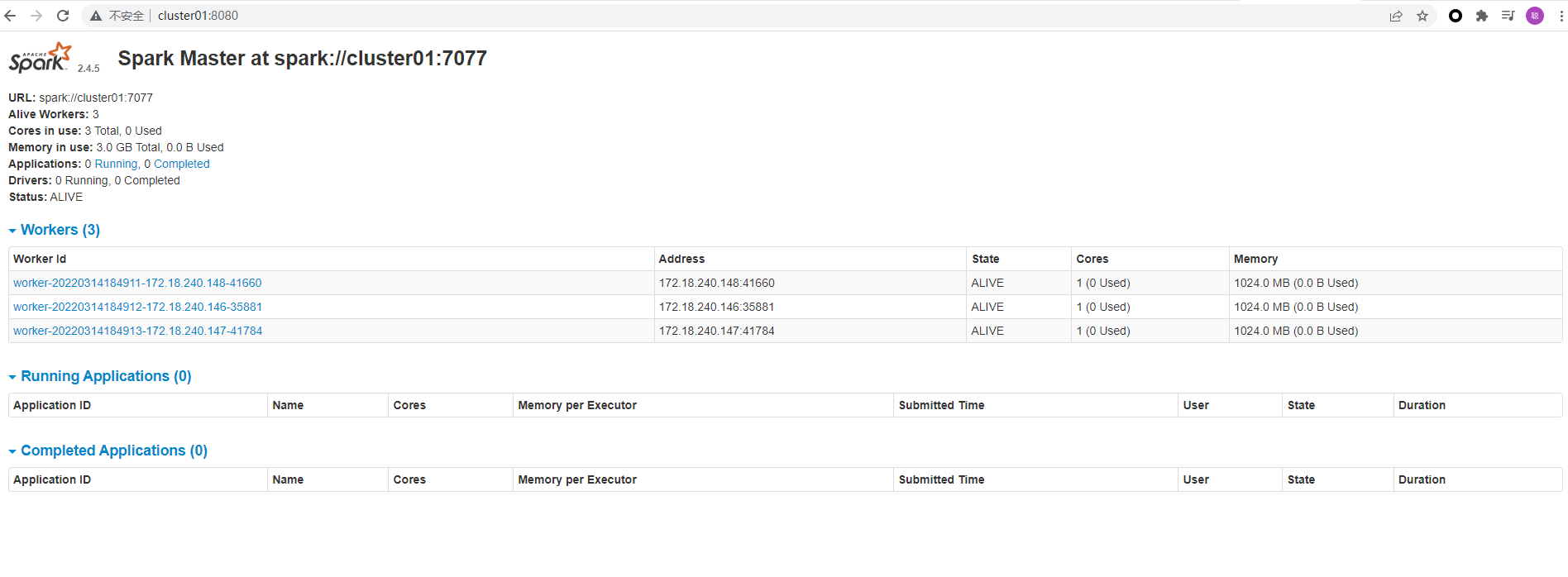This screenshot has height=577, width=1568.
Task: Open the Extensions puzzle icon
Action: pos(1482,16)
